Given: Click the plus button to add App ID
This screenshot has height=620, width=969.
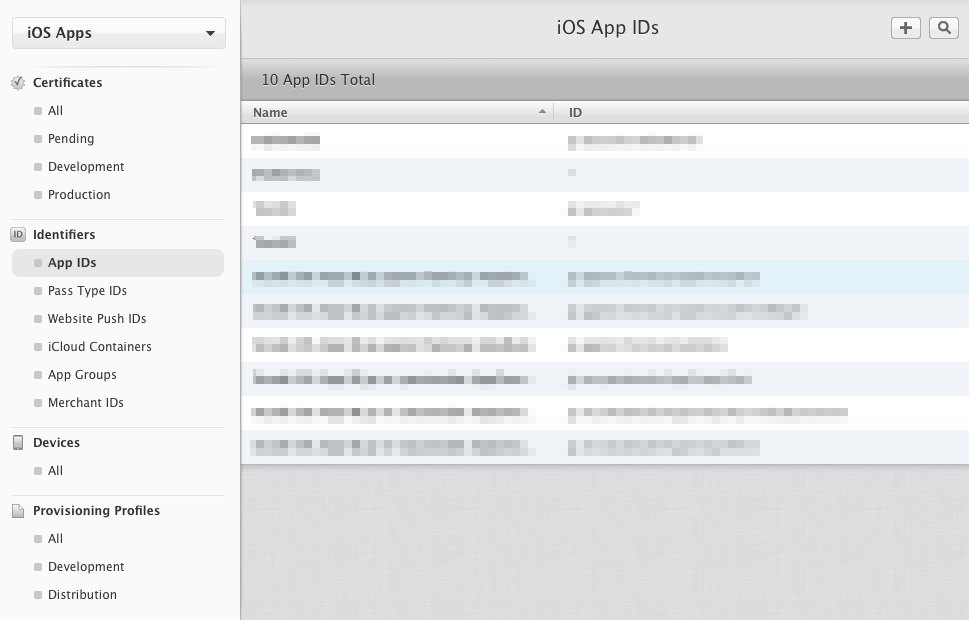Looking at the screenshot, I should [905, 28].
